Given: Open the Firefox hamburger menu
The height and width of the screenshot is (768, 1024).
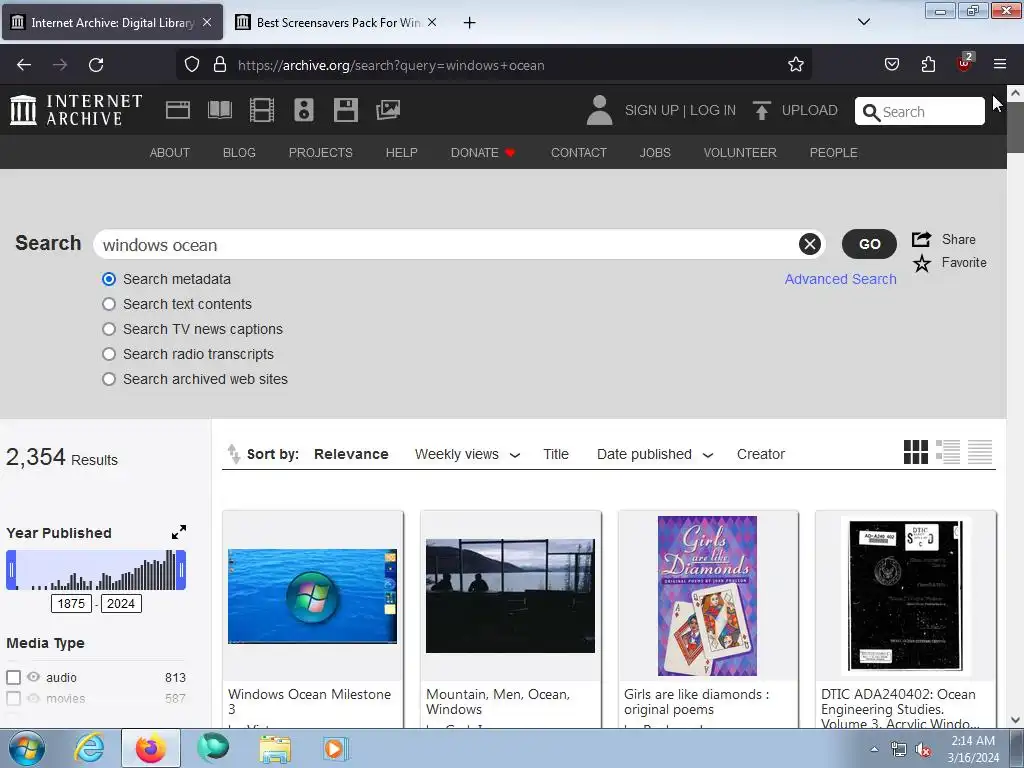Looking at the screenshot, I should click(x=1000, y=64).
